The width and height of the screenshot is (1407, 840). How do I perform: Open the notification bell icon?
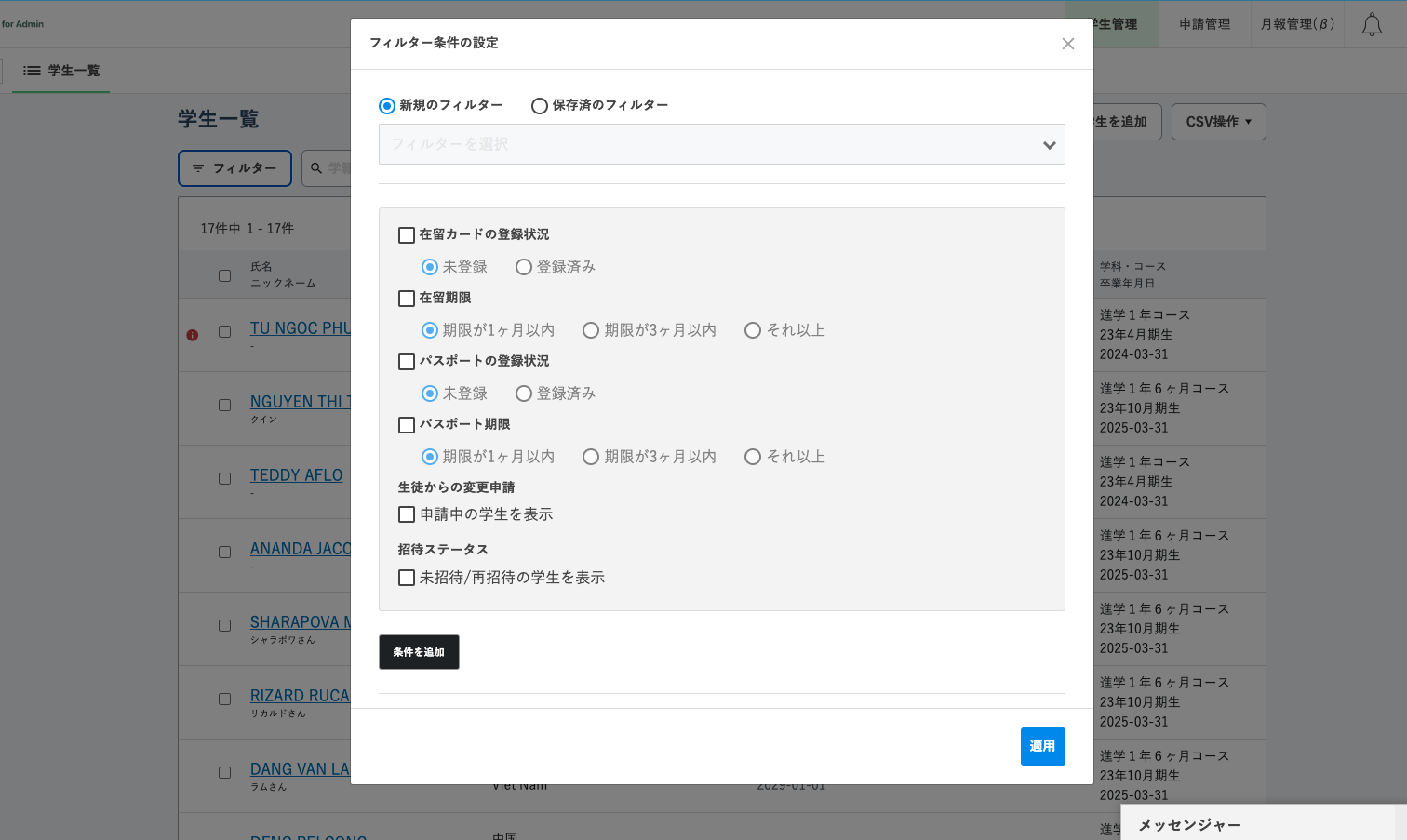1372,24
